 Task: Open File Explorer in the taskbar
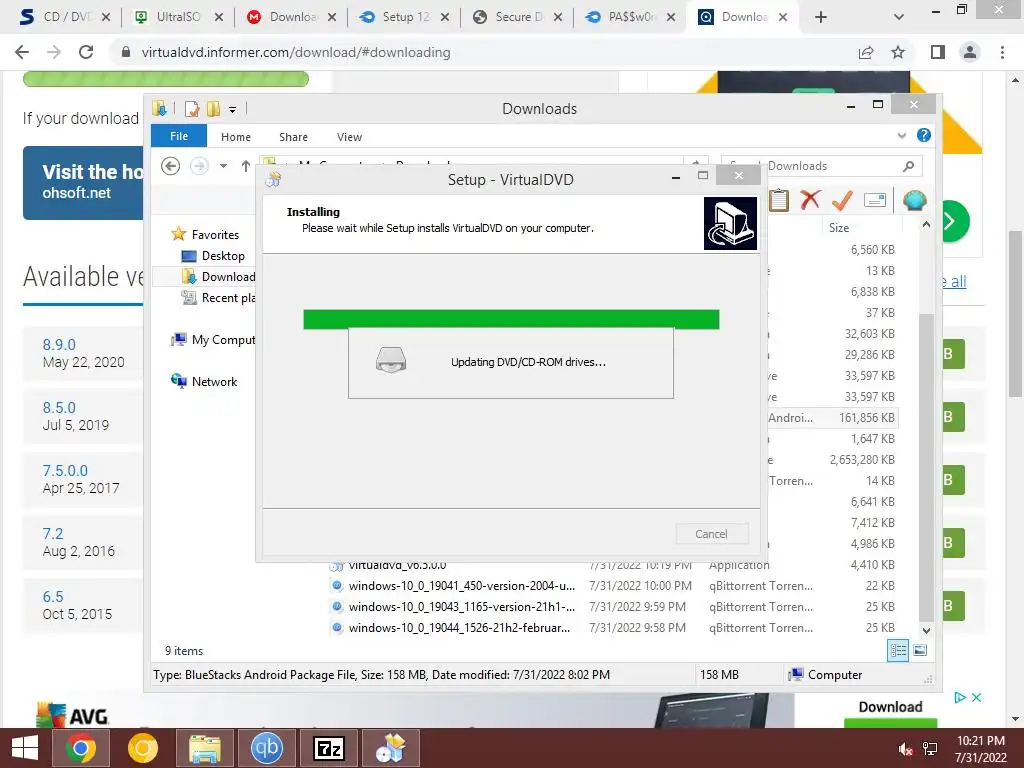pos(205,748)
